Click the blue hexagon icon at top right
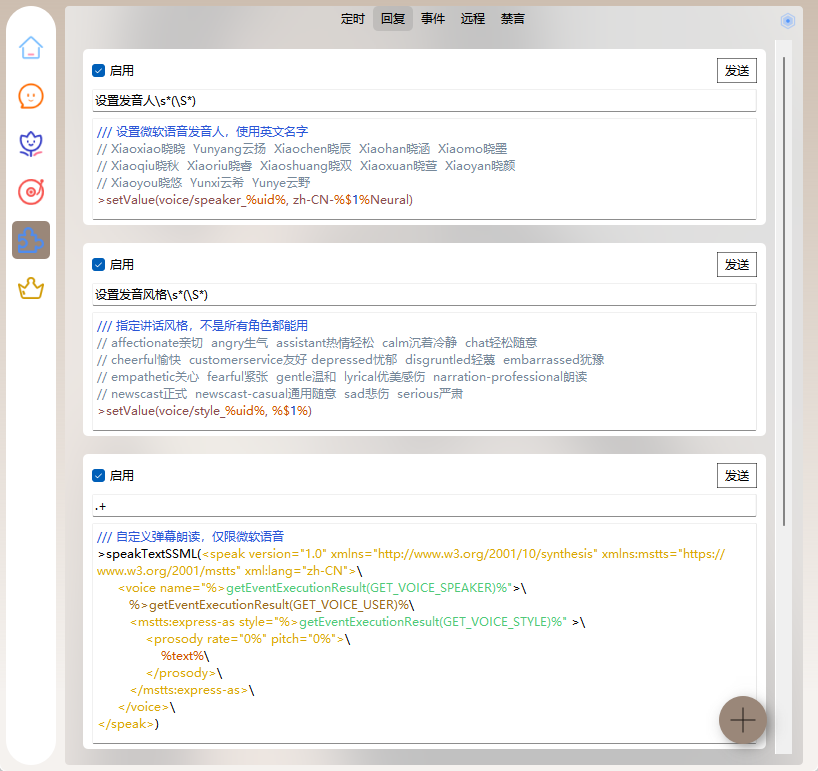818x771 pixels. [788, 21]
